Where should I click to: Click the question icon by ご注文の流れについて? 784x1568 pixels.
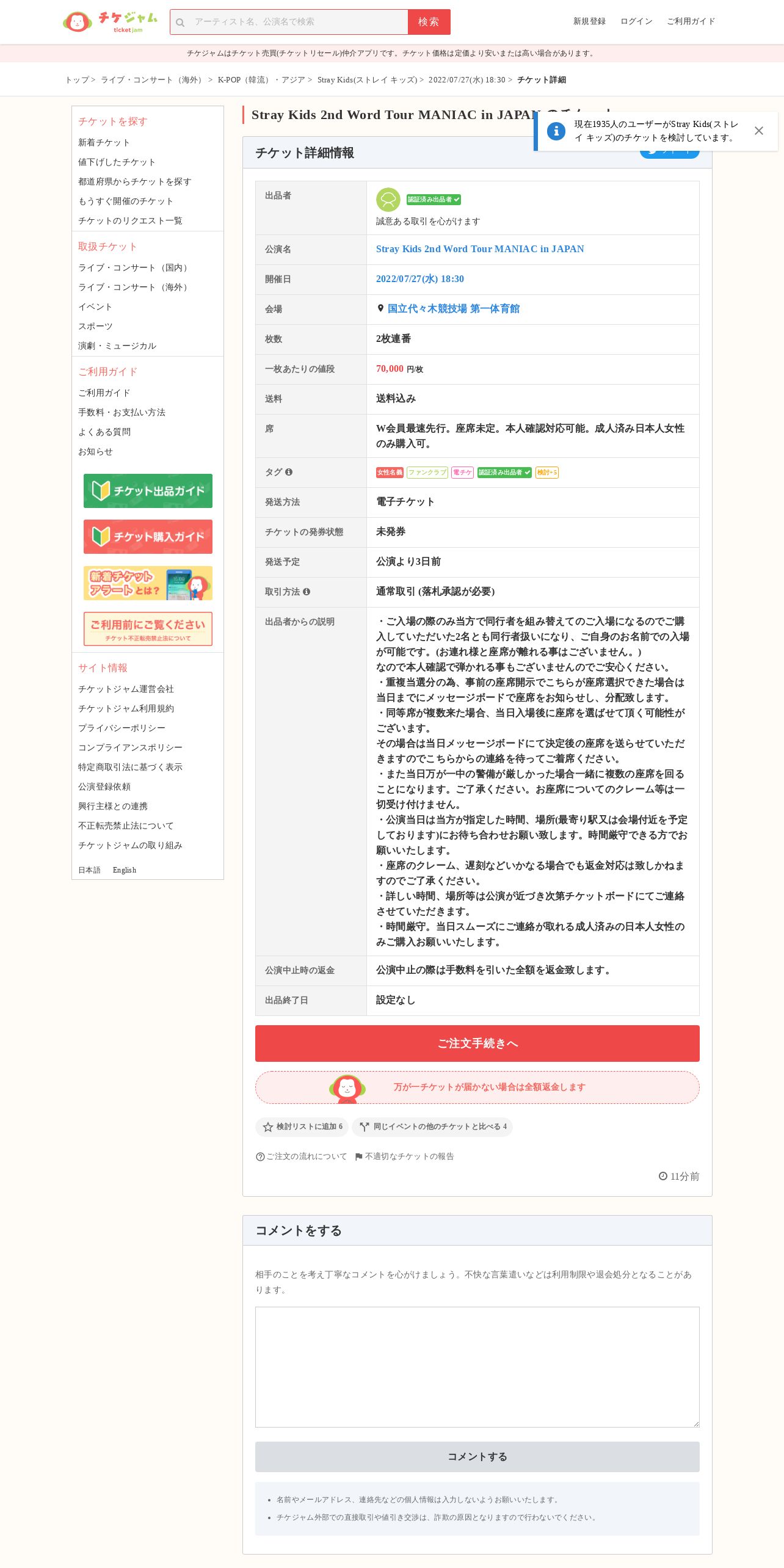click(260, 1157)
